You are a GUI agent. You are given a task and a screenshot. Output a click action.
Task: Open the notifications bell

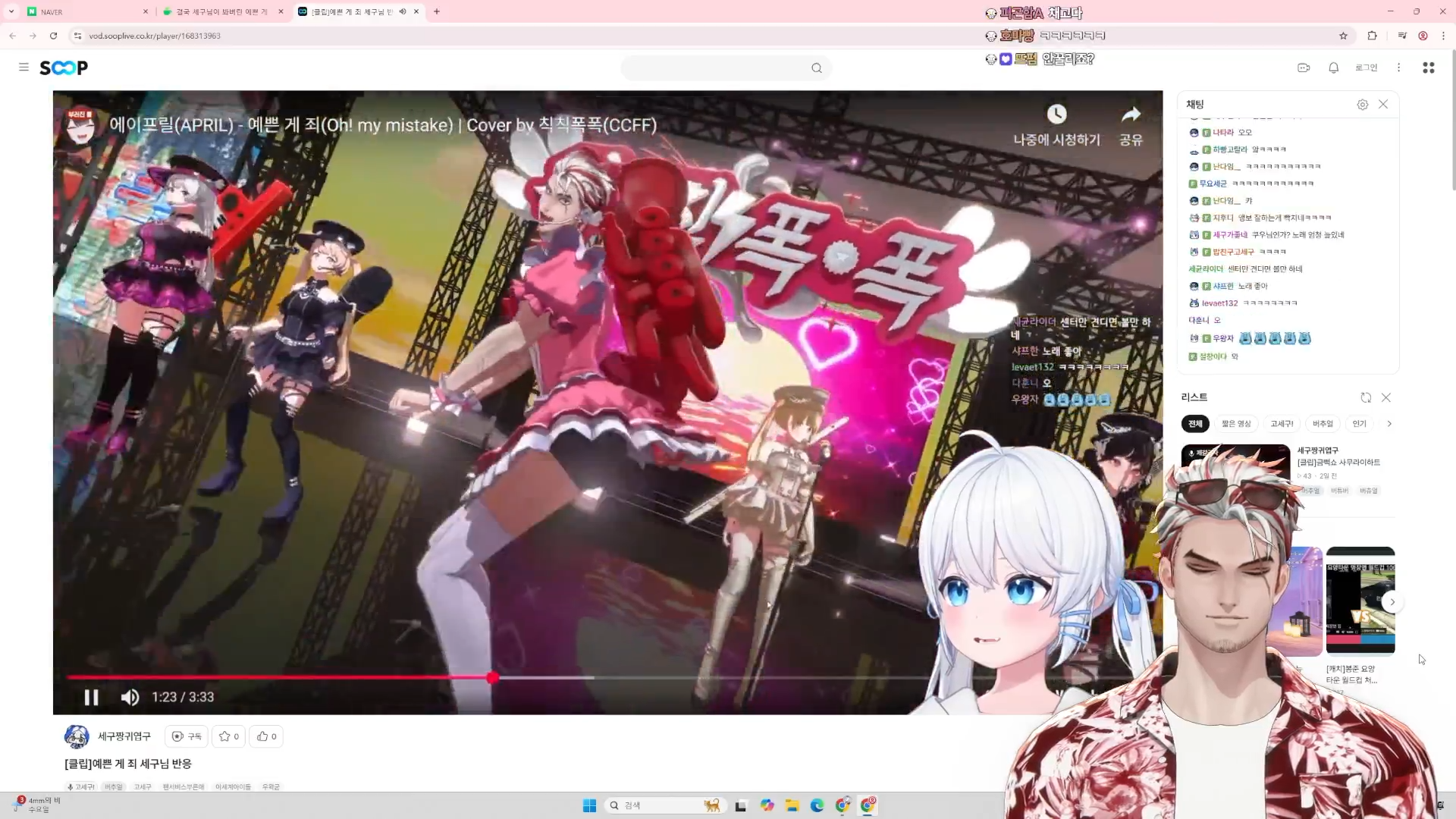point(1333,68)
